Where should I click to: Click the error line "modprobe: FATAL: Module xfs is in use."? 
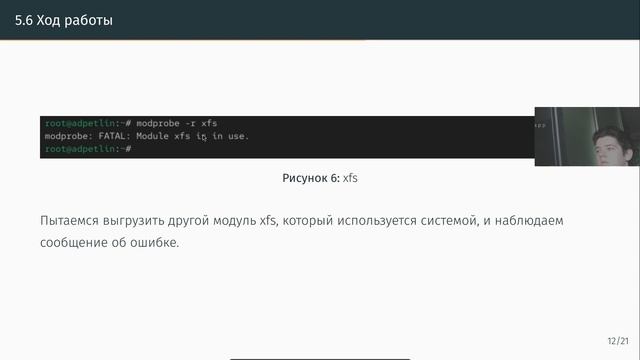click(147, 136)
